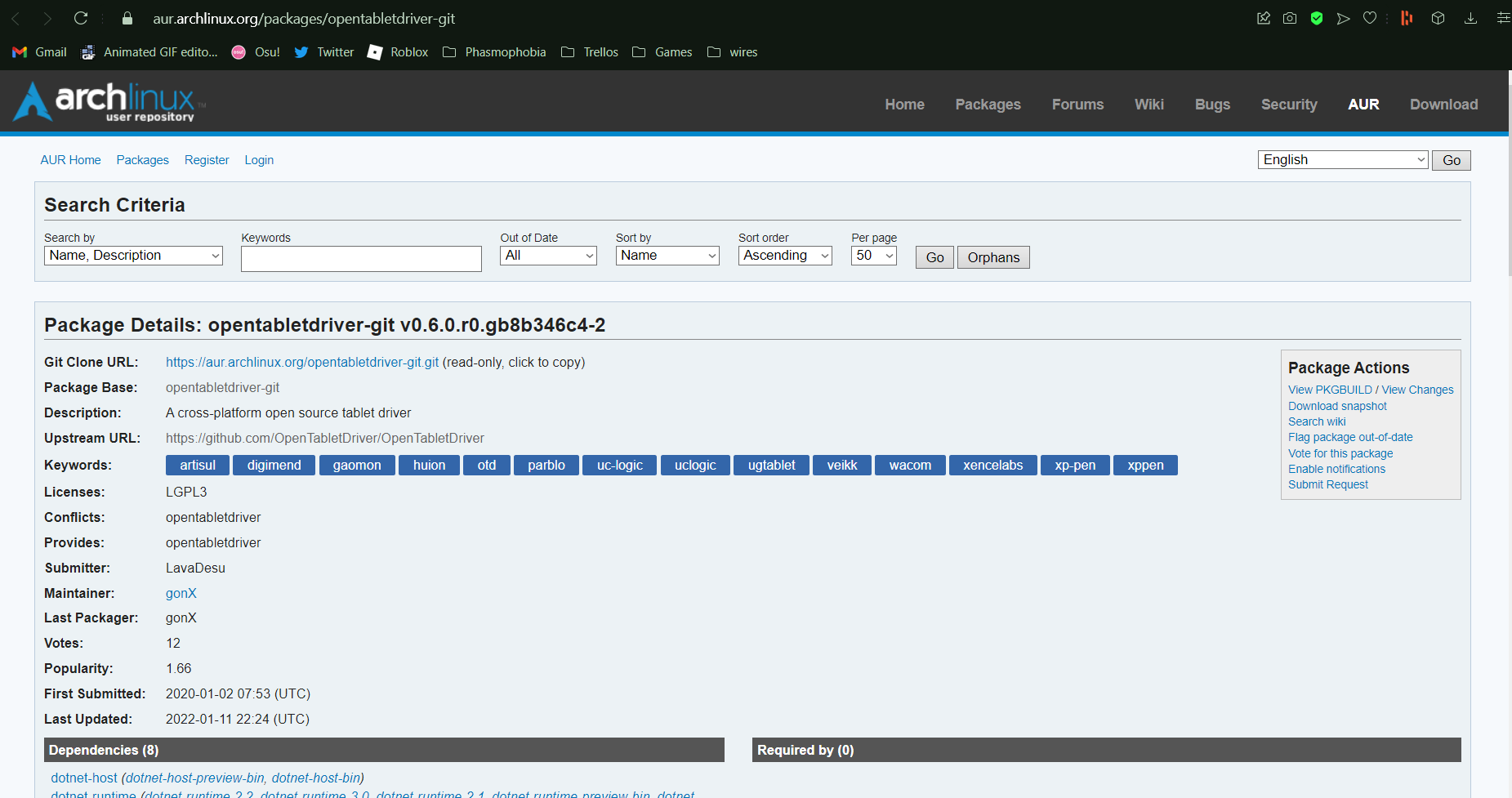Screen dimensions: 1512x798
Task: Open the downloads panel
Action: pyautogui.click(x=1471, y=17)
